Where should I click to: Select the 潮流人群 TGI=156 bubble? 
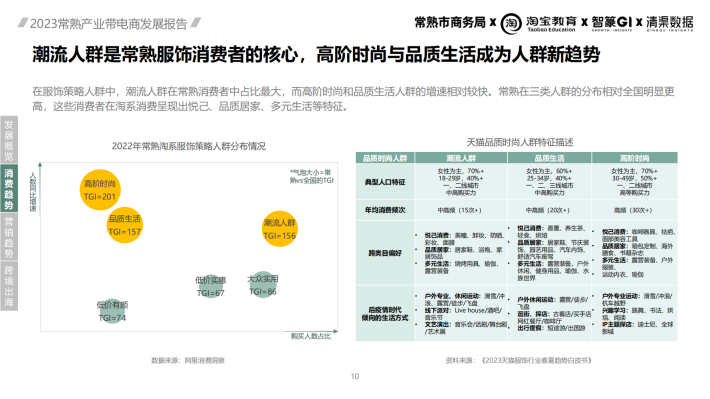[280, 229]
